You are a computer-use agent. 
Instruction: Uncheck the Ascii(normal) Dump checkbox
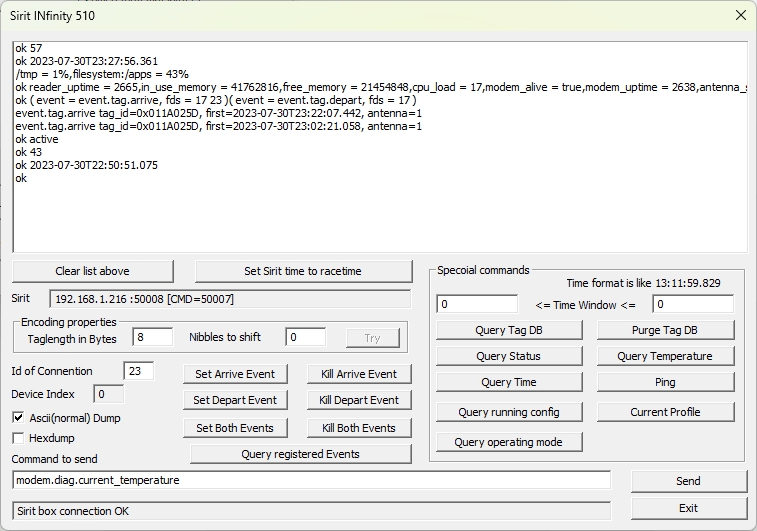19,418
